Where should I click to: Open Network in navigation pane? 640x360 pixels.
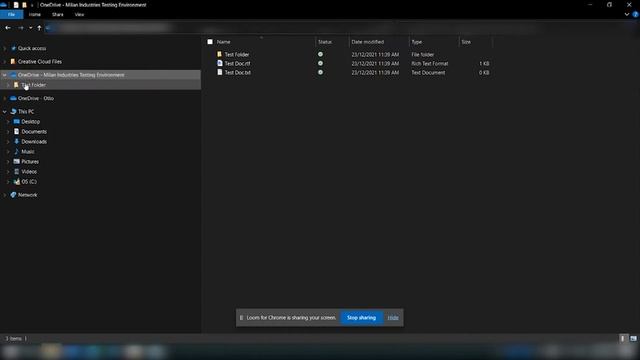click(27, 195)
